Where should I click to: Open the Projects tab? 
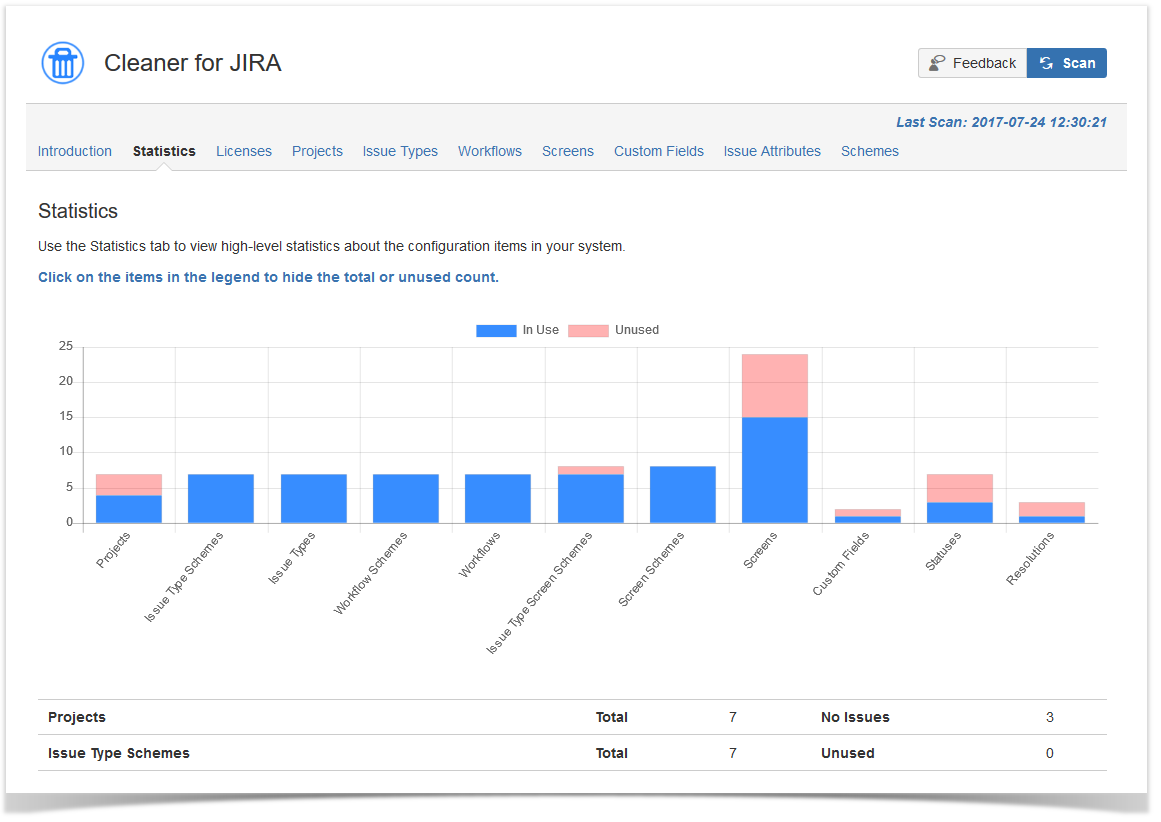point(317,151)
